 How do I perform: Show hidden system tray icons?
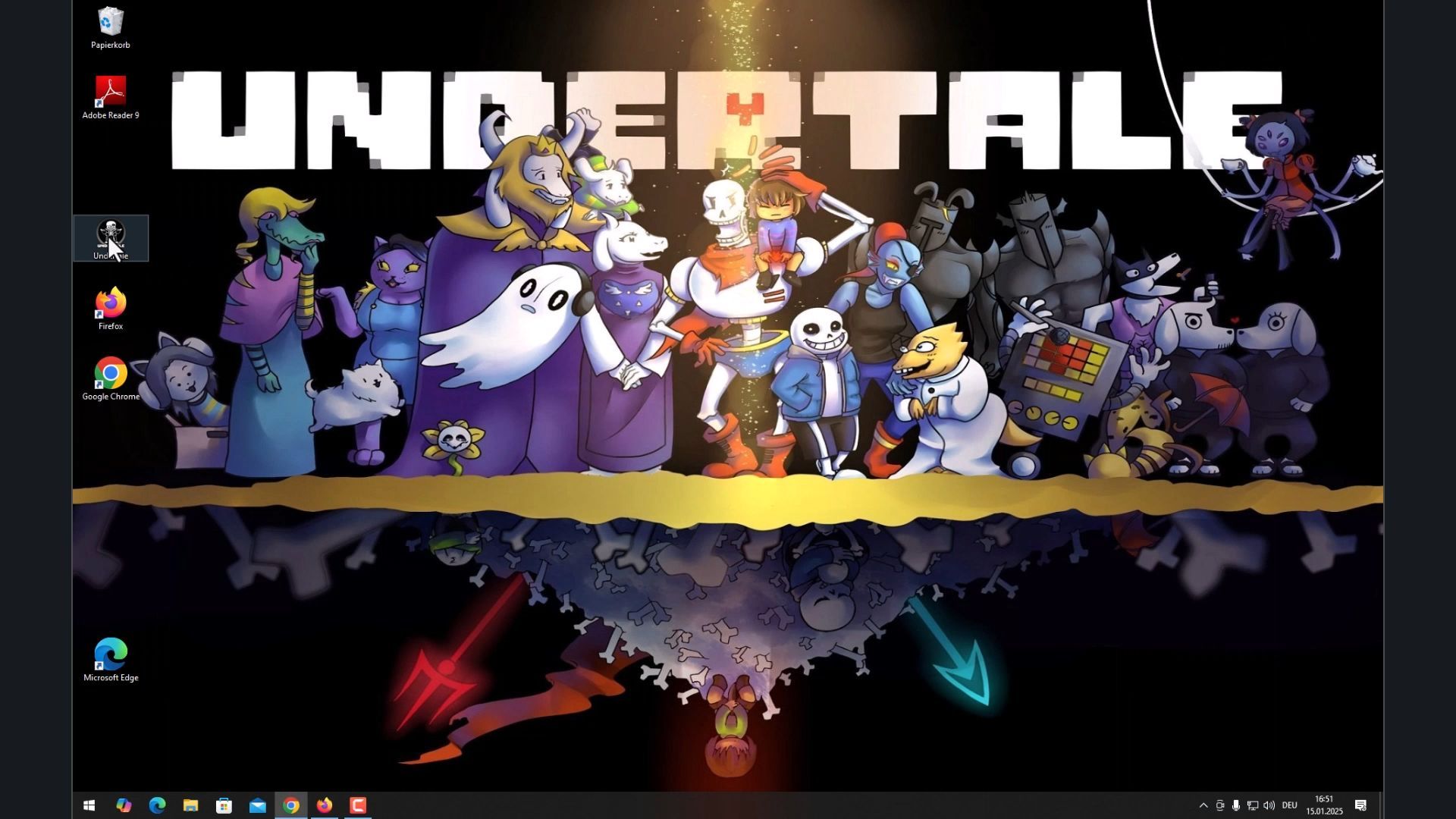(1203, 805)
